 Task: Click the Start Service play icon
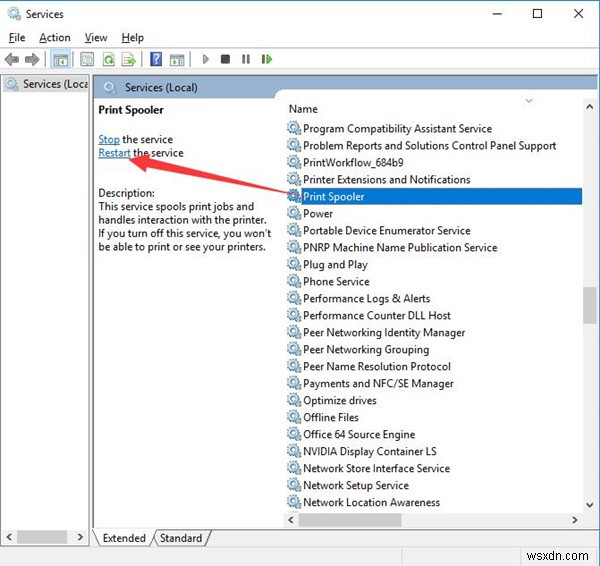pos(205,59)
